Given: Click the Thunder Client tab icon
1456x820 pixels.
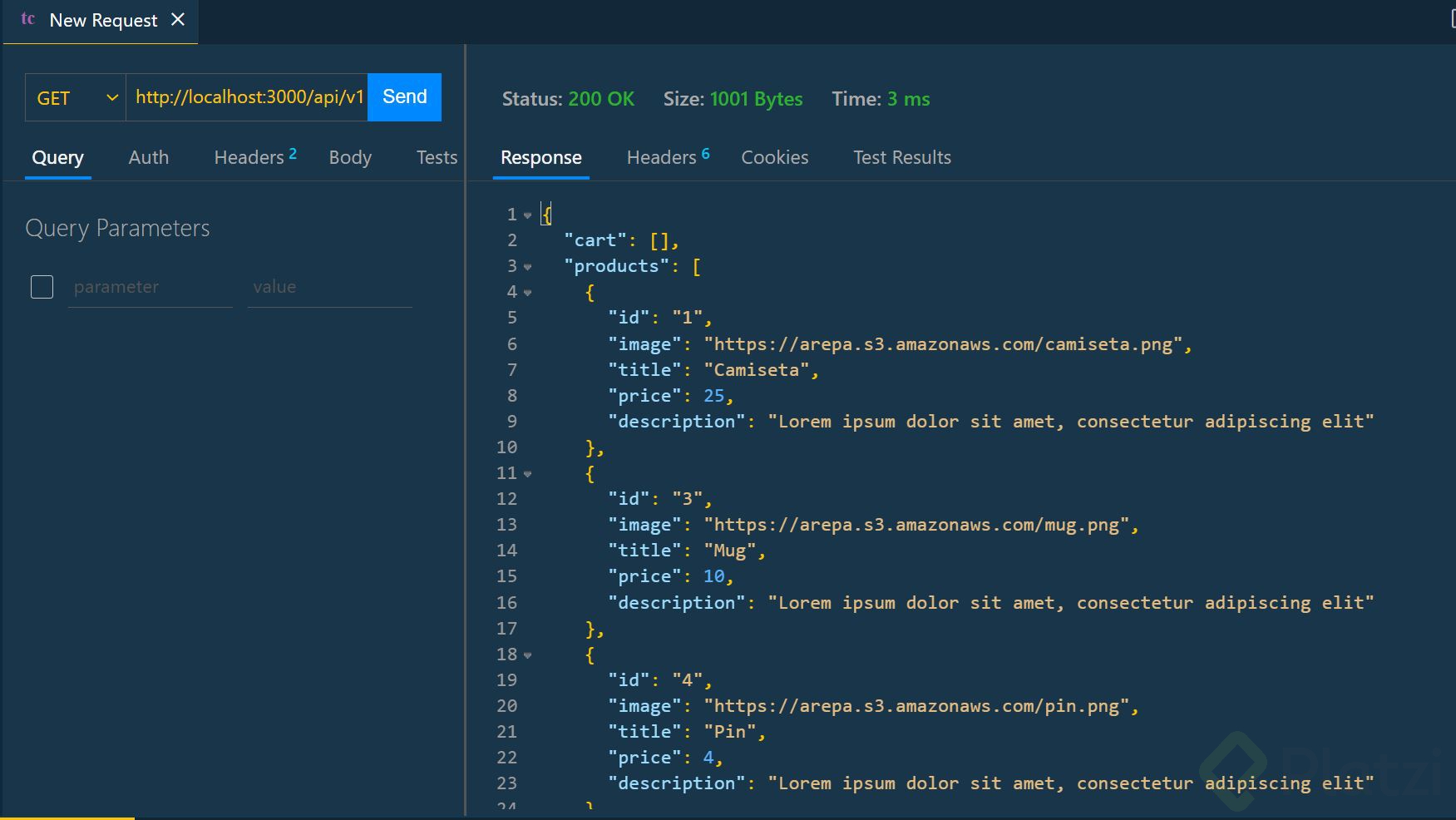Looking at the screenshot, I should pos(27,19).
